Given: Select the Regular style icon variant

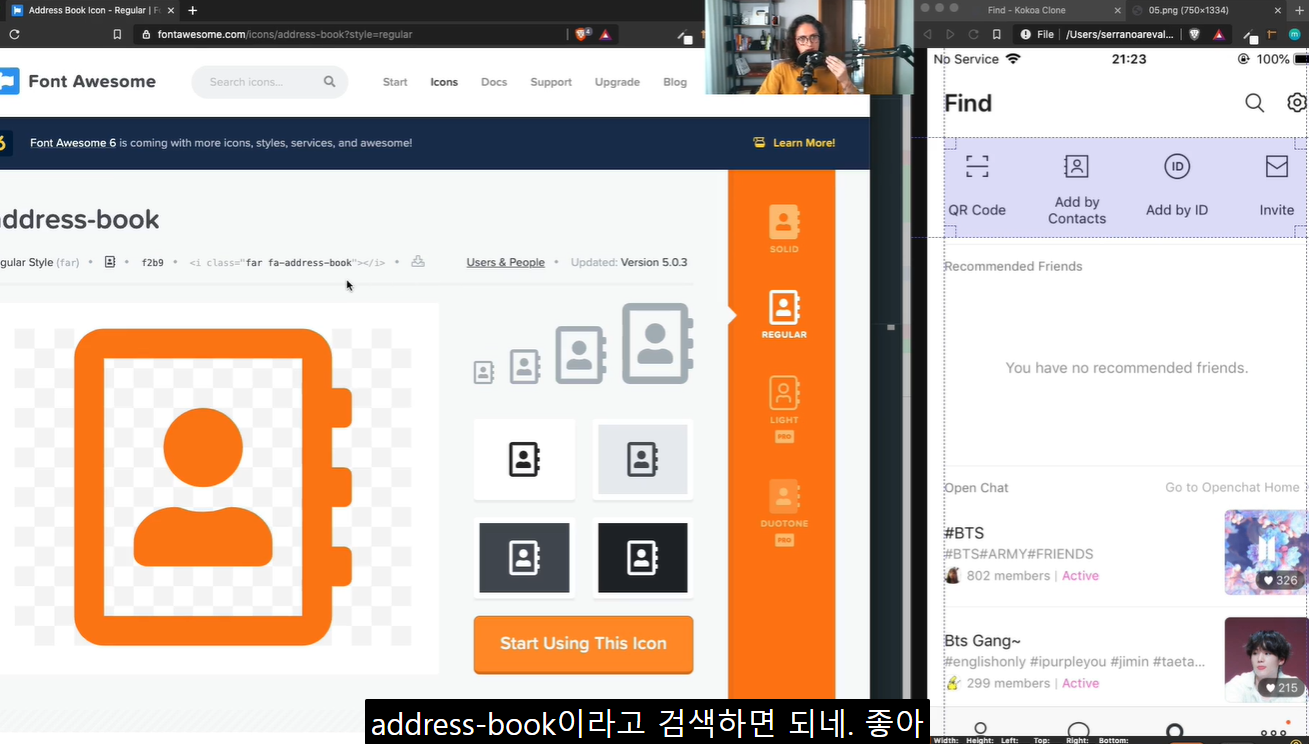Looking at the screenshot, I should click(x=784, y=314).
